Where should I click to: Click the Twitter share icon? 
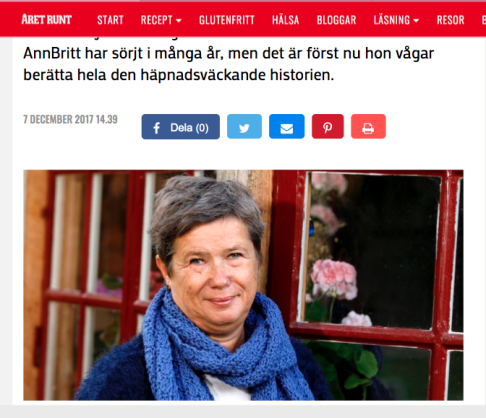coord(244,127)
